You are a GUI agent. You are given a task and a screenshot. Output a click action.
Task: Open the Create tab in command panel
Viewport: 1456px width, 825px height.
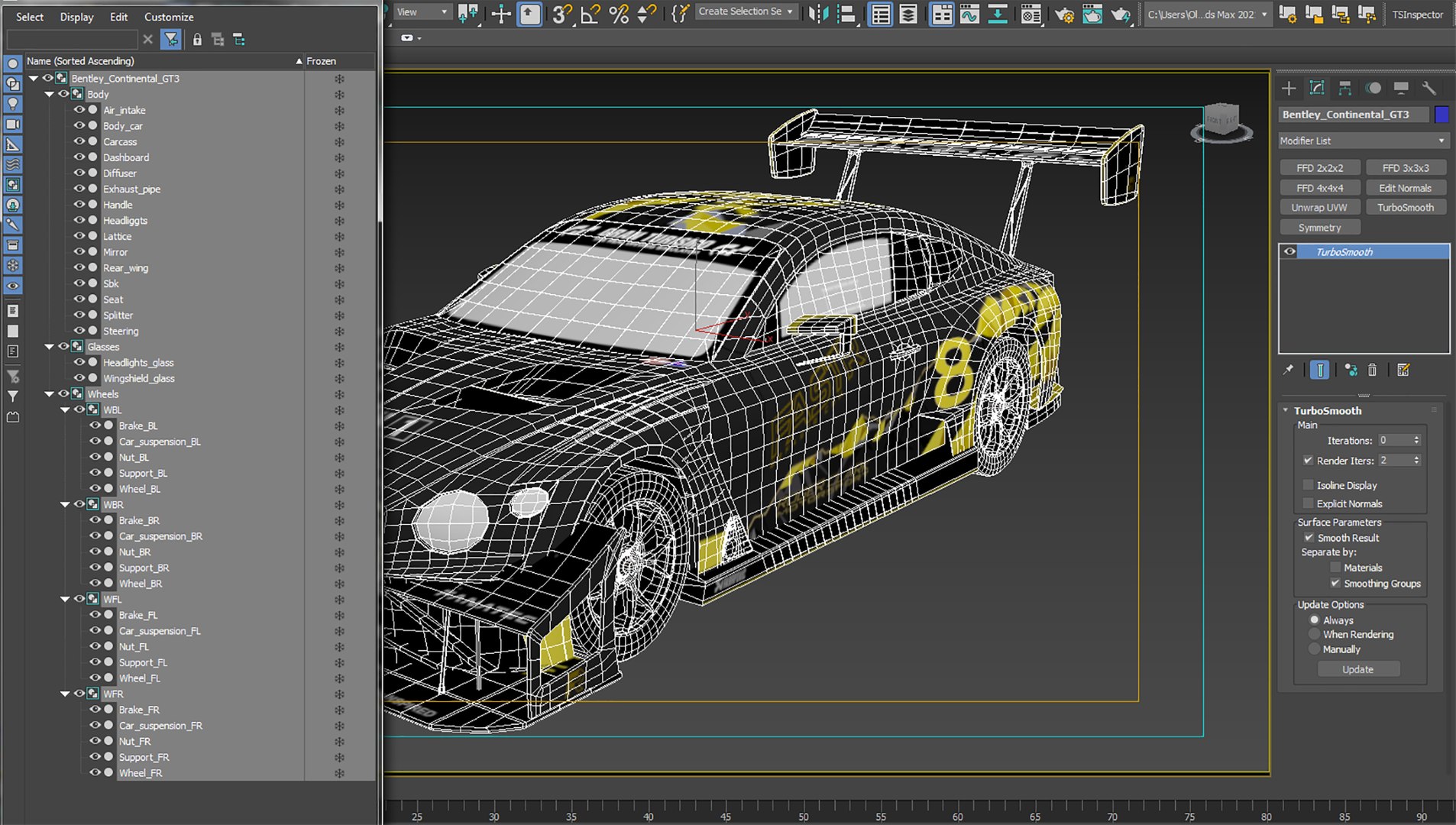coord(1289,88)
